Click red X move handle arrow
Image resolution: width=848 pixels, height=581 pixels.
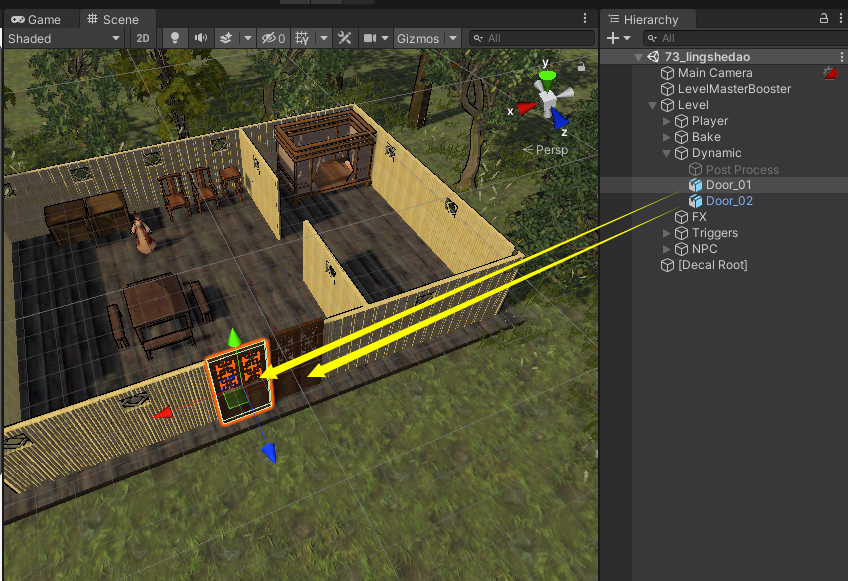(163, 413)
